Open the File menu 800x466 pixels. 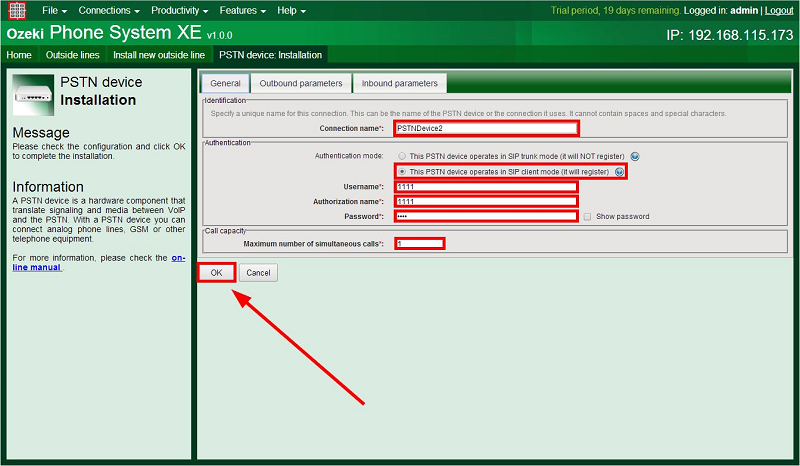(x=54, y=10)
